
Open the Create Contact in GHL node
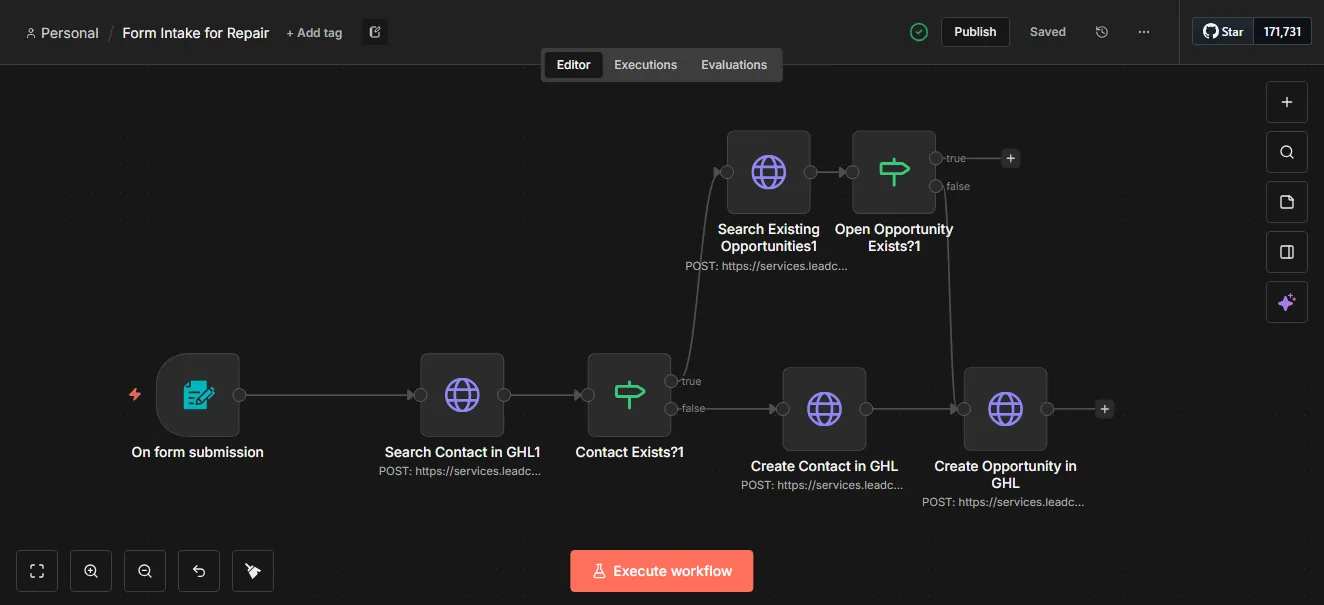[824, 409]
